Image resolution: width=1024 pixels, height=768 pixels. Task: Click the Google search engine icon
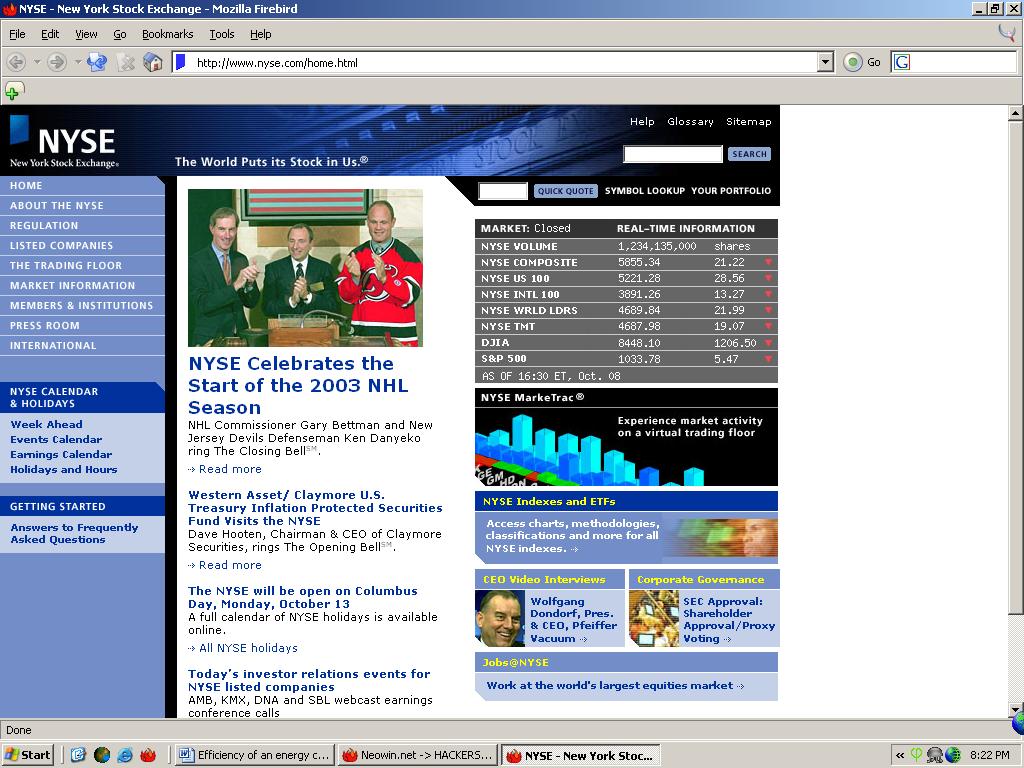tap(902, 63)
